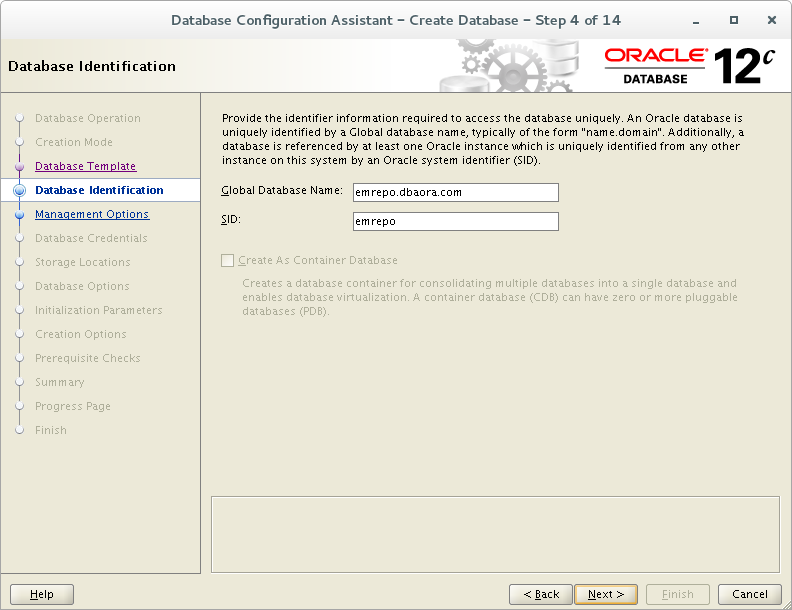Toggle Create As Container Database checkbox
Screen dimensions: 792x610
(x=227, y=260)
